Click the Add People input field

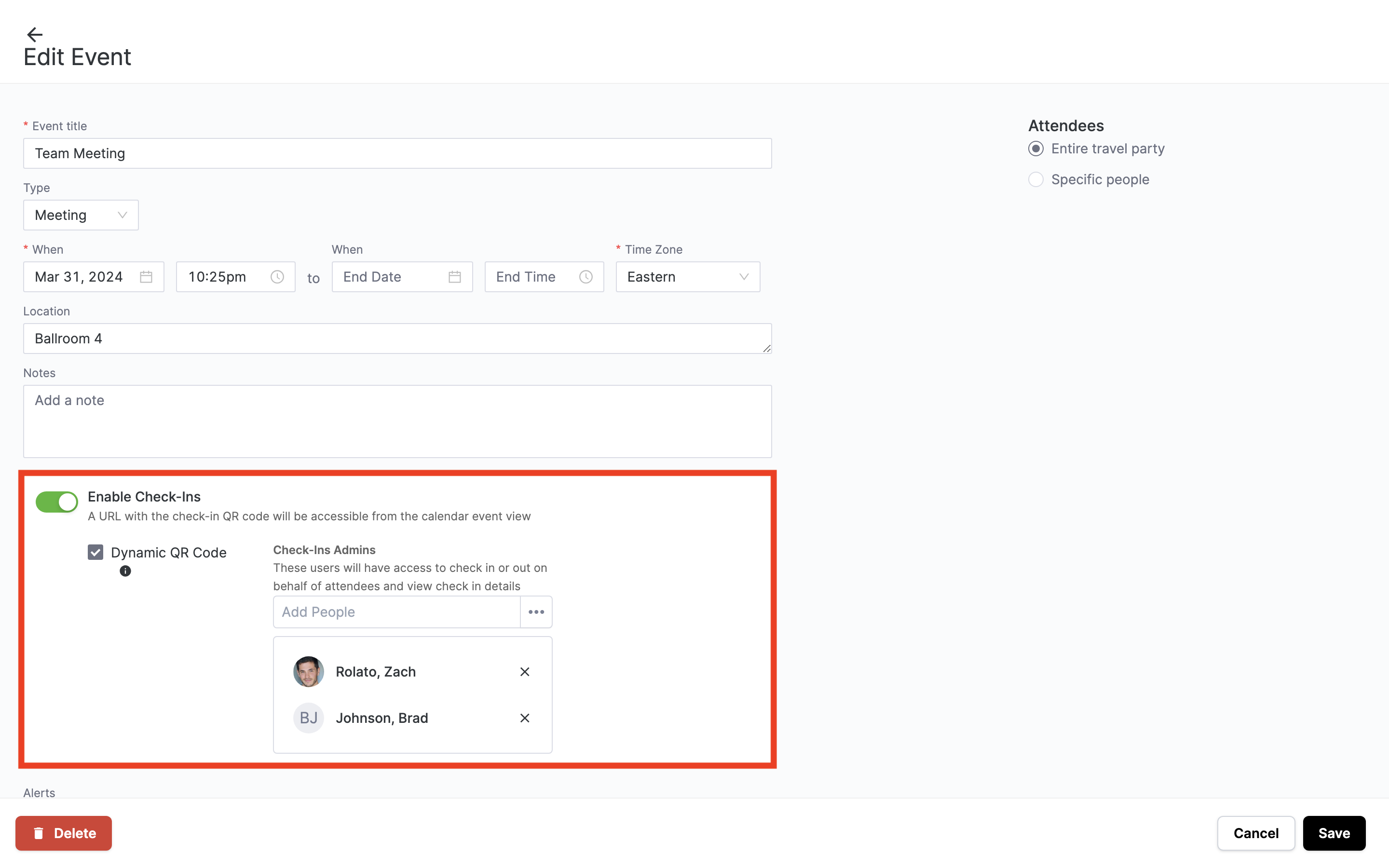coord(396,612)
